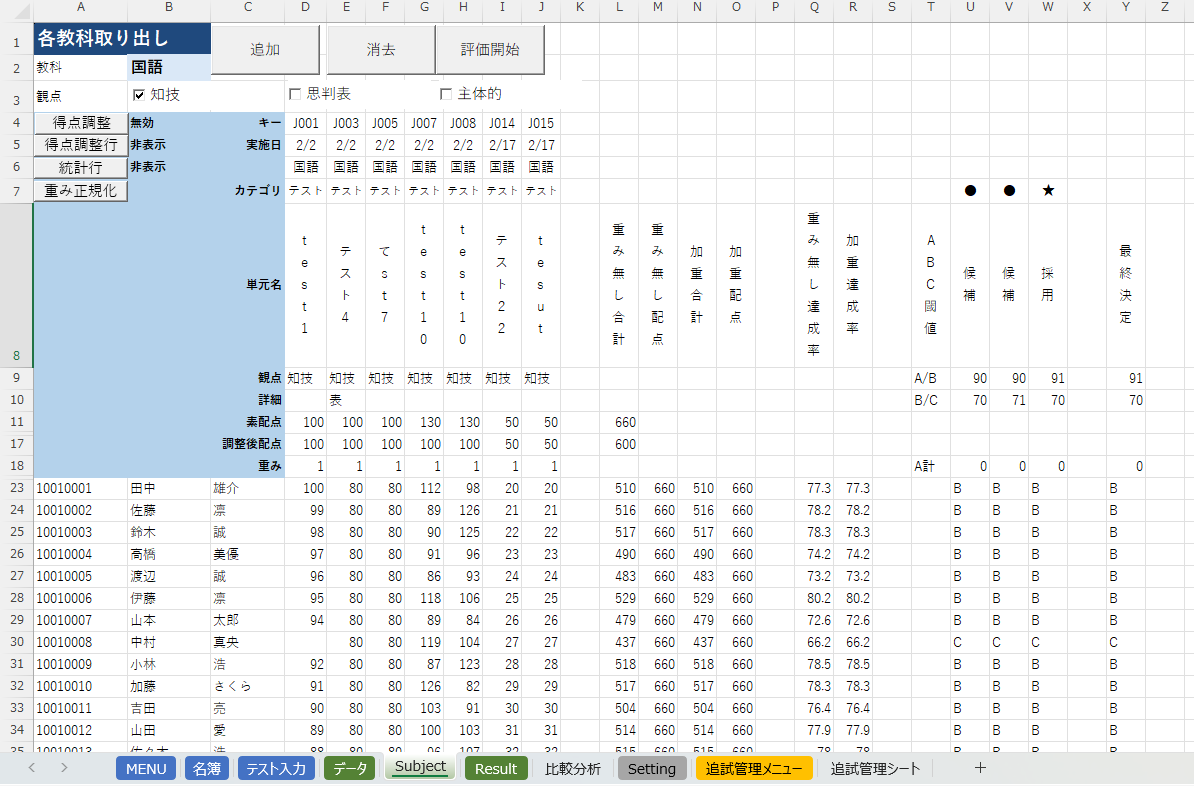Uncheck the 知技 checkbox
The height and width of the screenshot is (786, 1194).
[x=139, y=94]
